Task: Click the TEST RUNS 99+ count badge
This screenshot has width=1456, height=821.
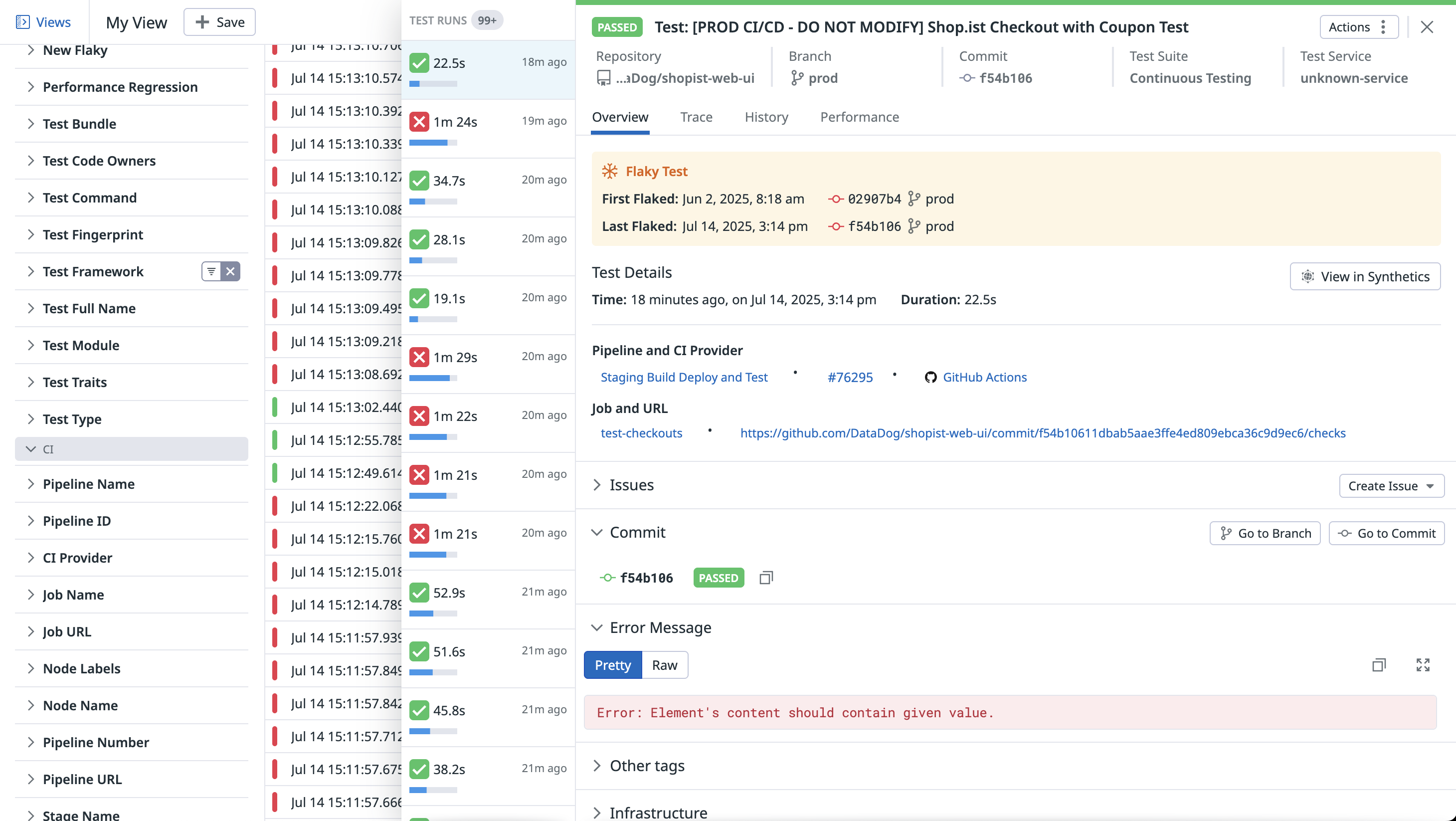Action: (x=487, y=20)
